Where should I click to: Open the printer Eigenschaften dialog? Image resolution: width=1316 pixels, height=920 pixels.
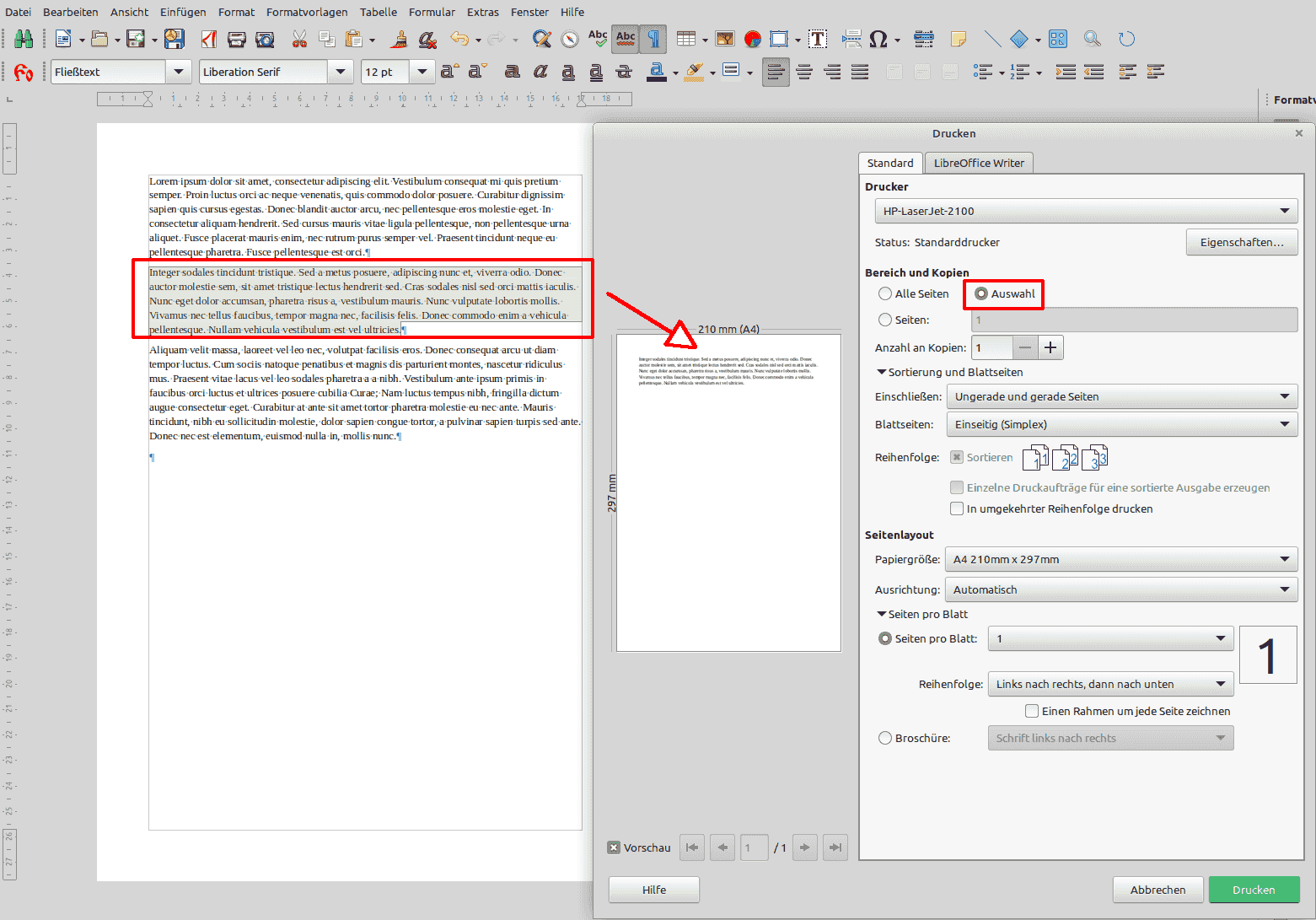point(1242,242)
